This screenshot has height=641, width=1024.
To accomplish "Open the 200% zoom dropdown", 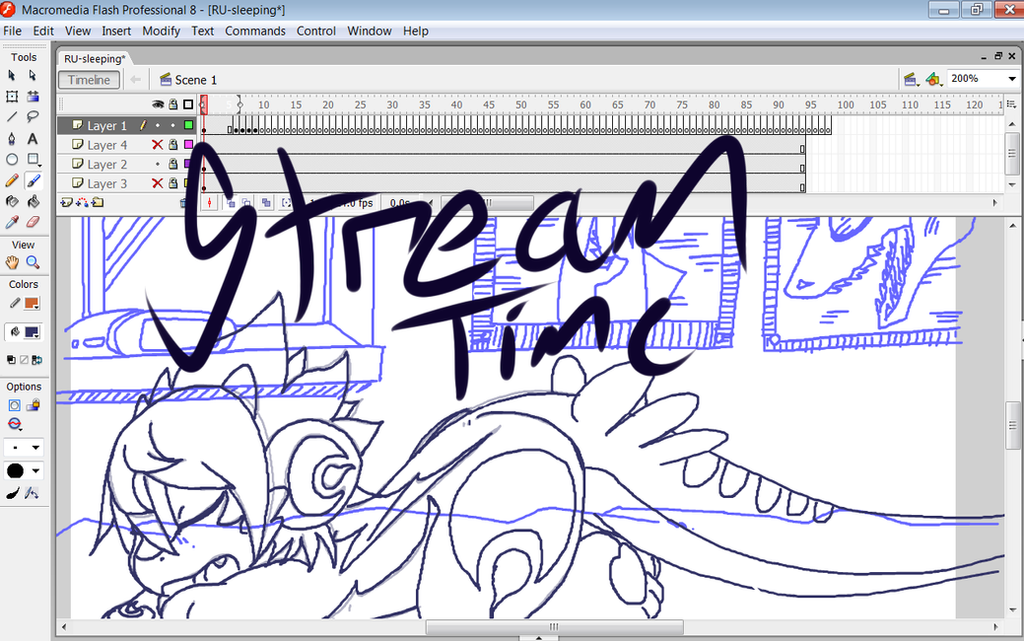I will click(x=1012, y=79).
